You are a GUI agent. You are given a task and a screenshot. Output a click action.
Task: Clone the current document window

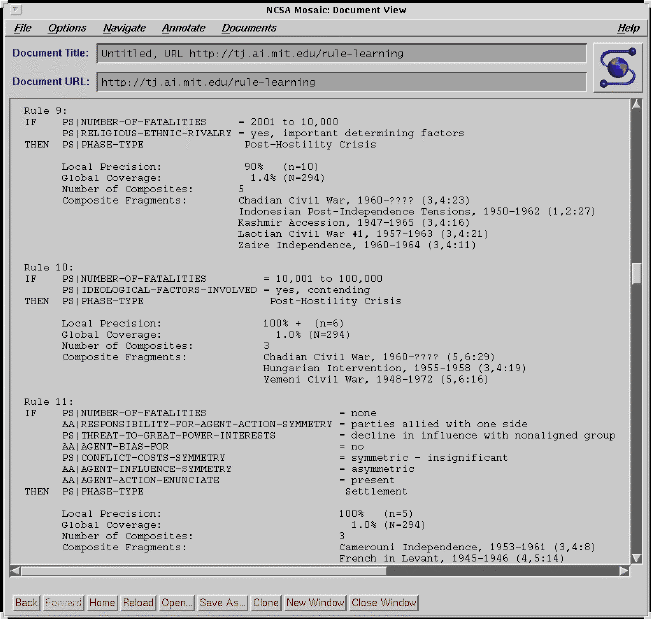tap(265, 603)
